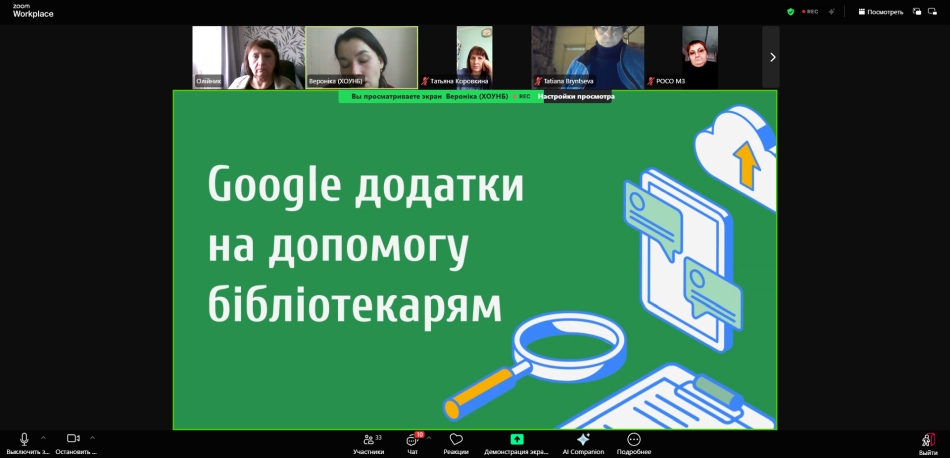The width and height of the screenshot is (950, 458).
Task: Expand audio options caret beside microphone
Action: (43, 437)
